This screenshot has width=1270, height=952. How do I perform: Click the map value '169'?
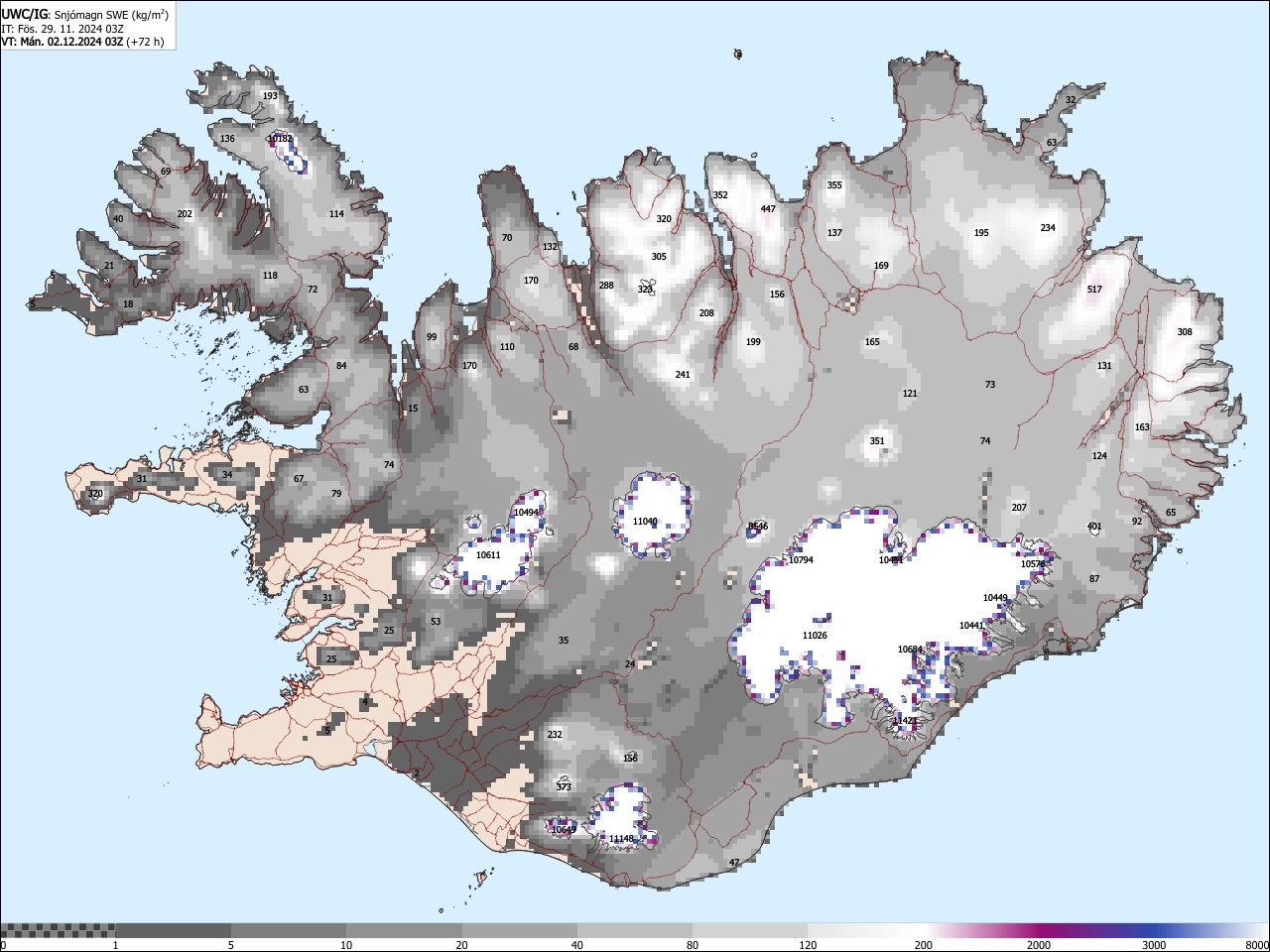point(881,266)
